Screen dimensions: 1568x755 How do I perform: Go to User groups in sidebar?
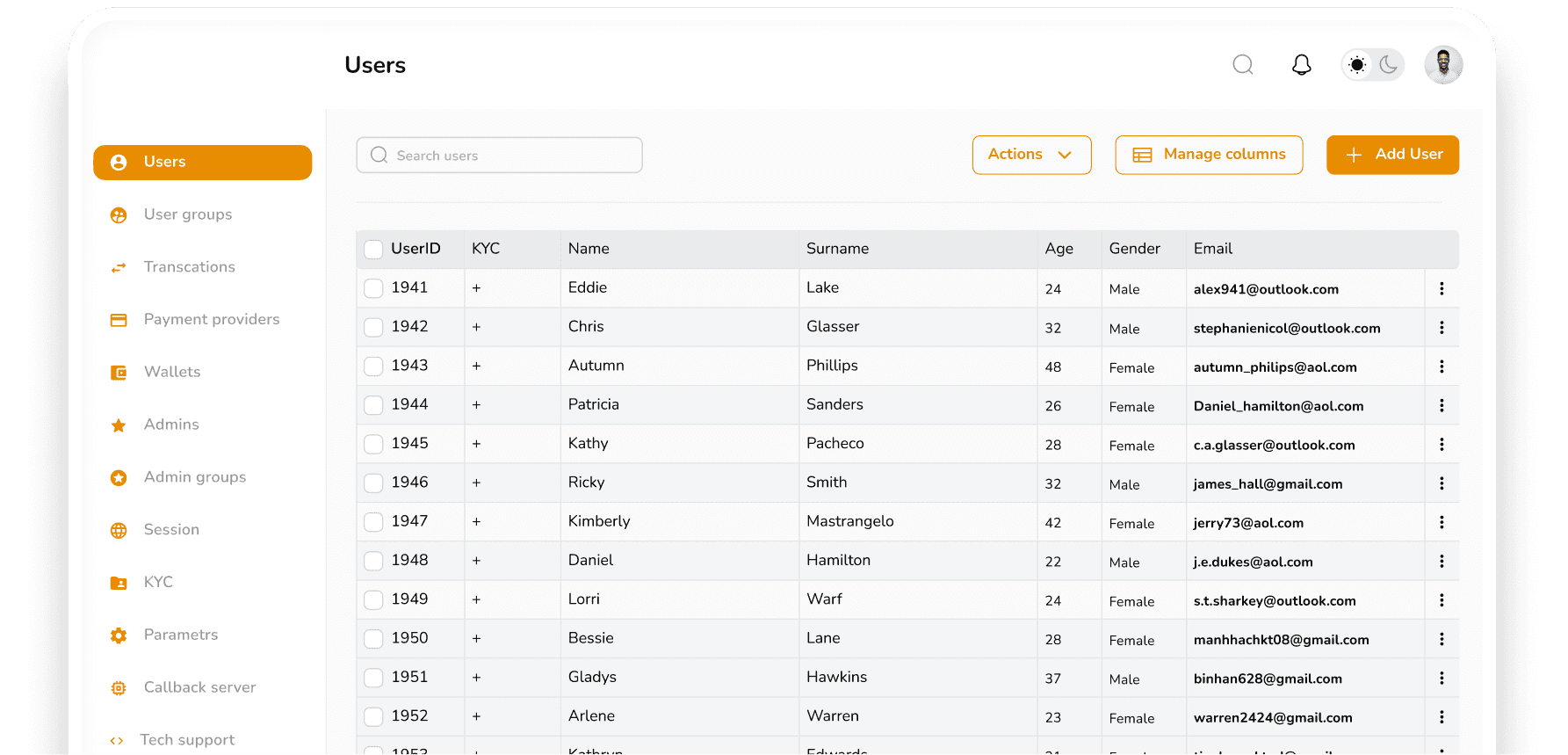point(188,214)
